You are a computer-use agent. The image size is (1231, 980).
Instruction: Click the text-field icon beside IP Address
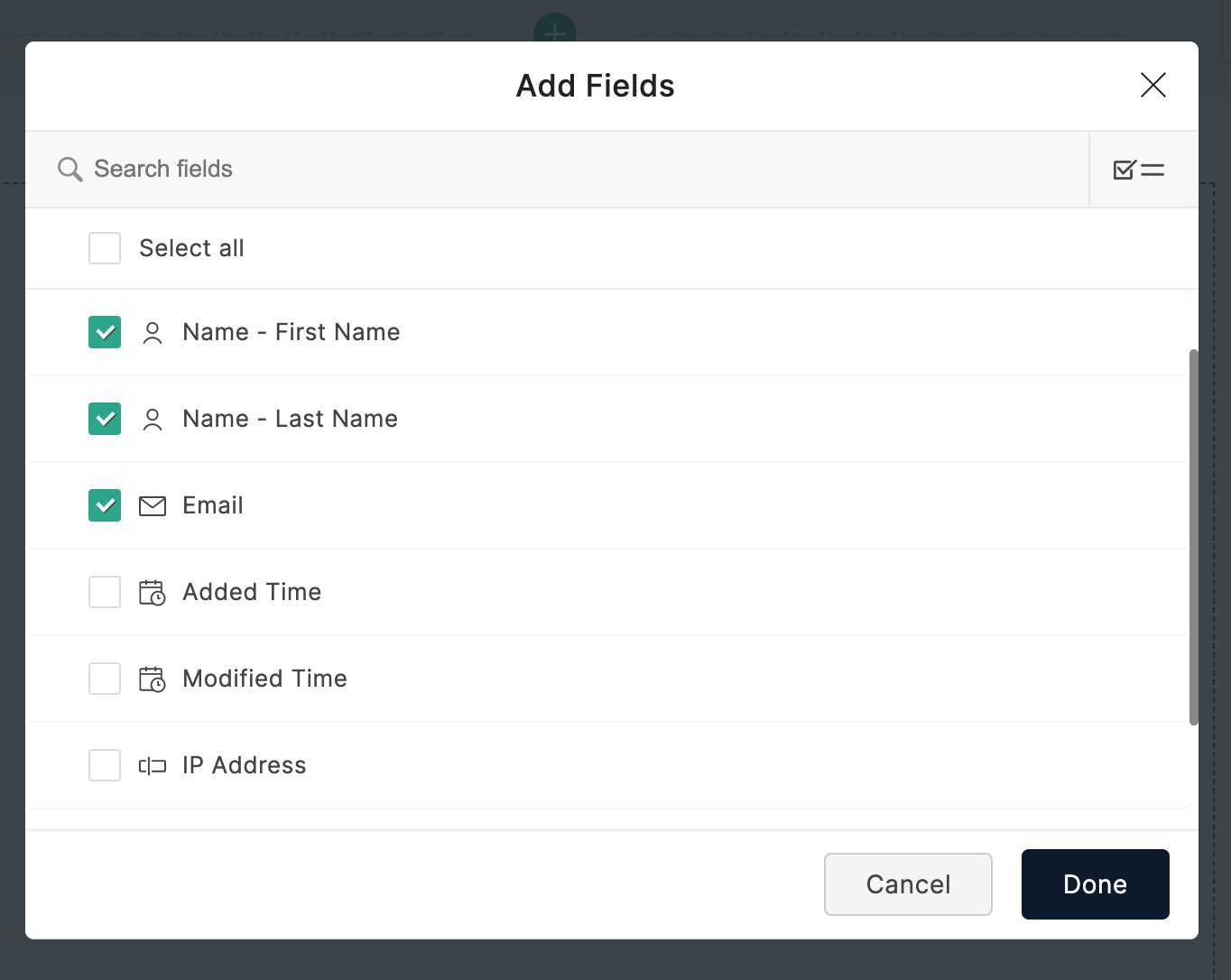point(153,766)
